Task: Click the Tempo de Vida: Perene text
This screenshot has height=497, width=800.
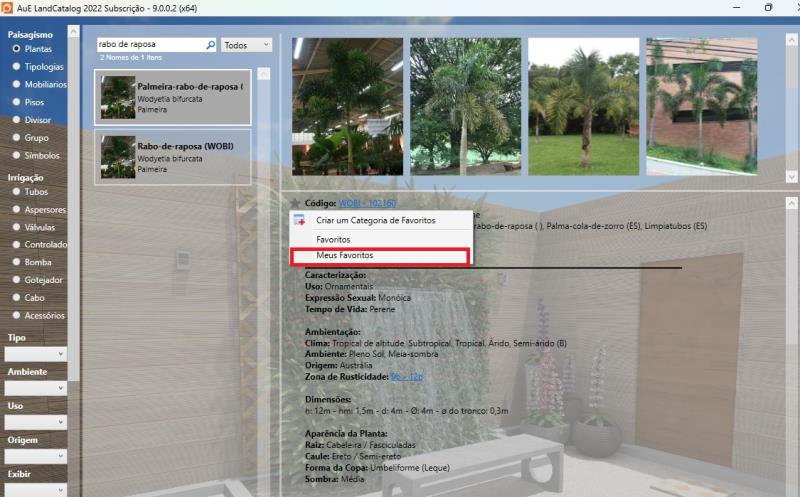Action: pyautogui.click(x=350, y=309)
